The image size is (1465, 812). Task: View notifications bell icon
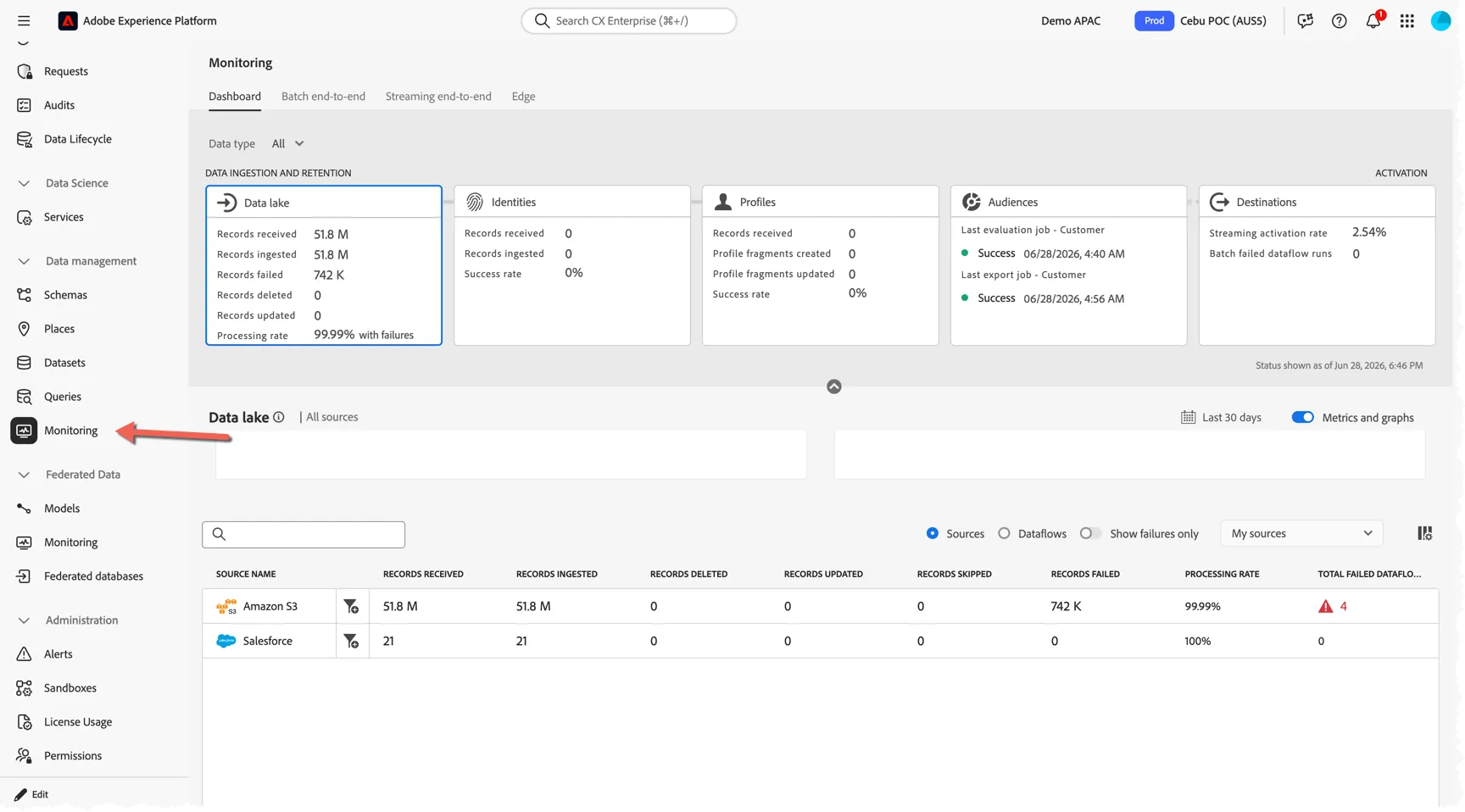1373,20
